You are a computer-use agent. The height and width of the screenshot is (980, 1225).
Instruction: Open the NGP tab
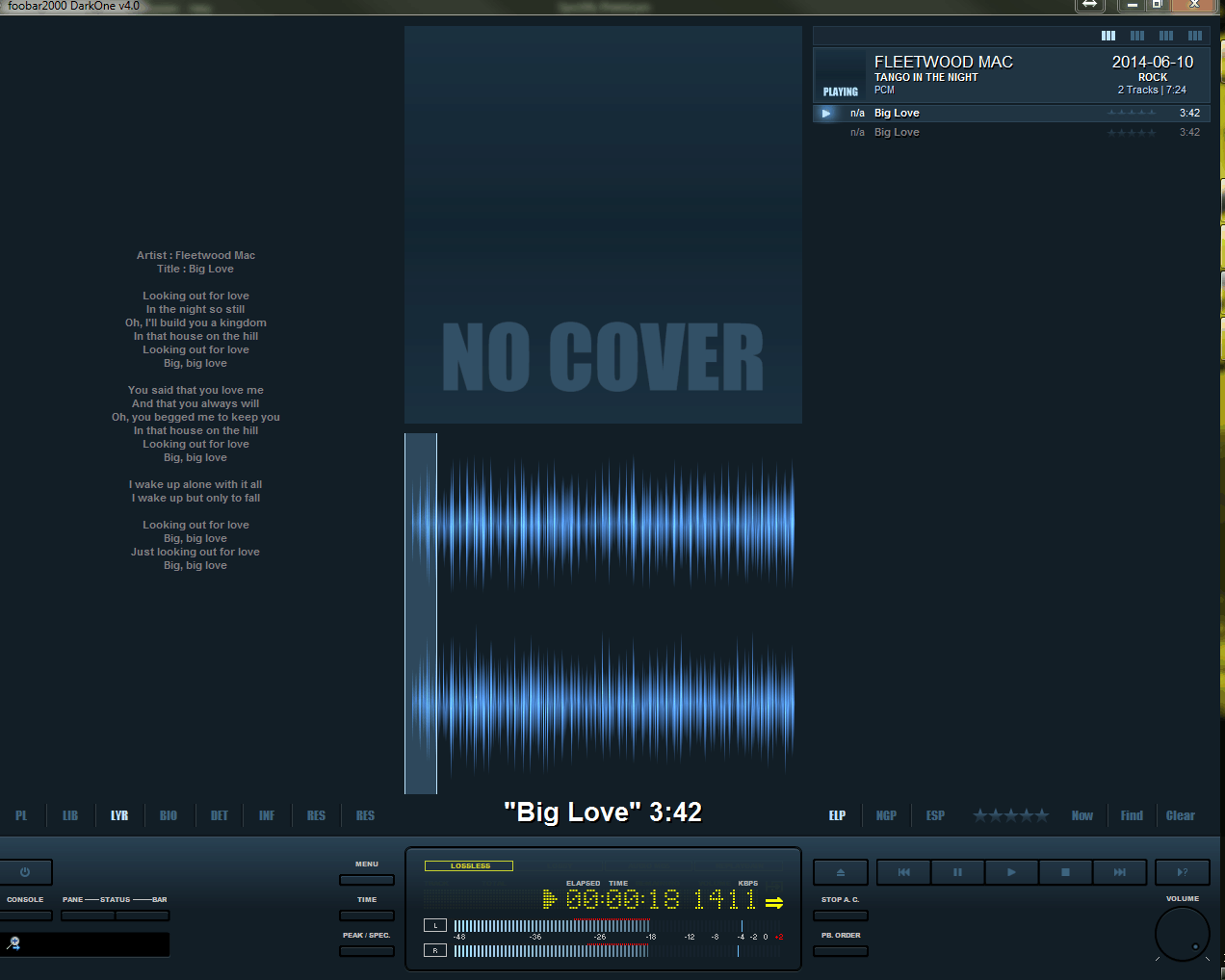point(886,815)
